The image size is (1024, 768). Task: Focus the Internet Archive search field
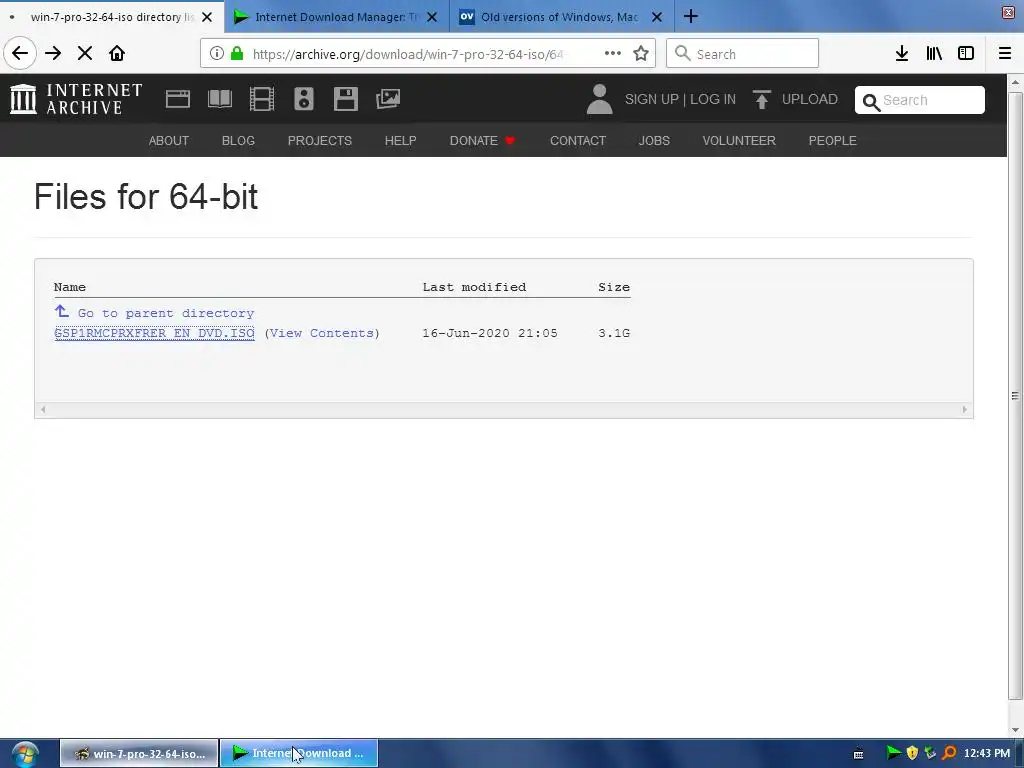point(920,100)
